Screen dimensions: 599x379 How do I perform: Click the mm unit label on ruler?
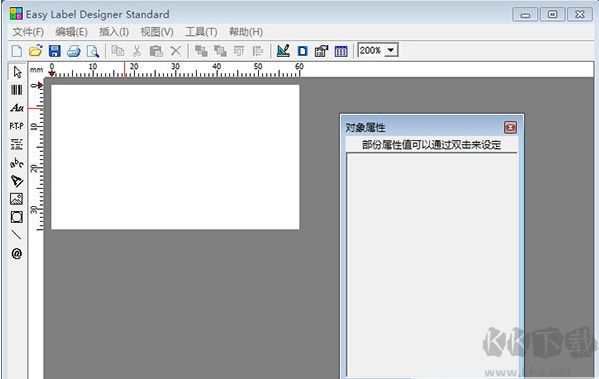point(36,70)
